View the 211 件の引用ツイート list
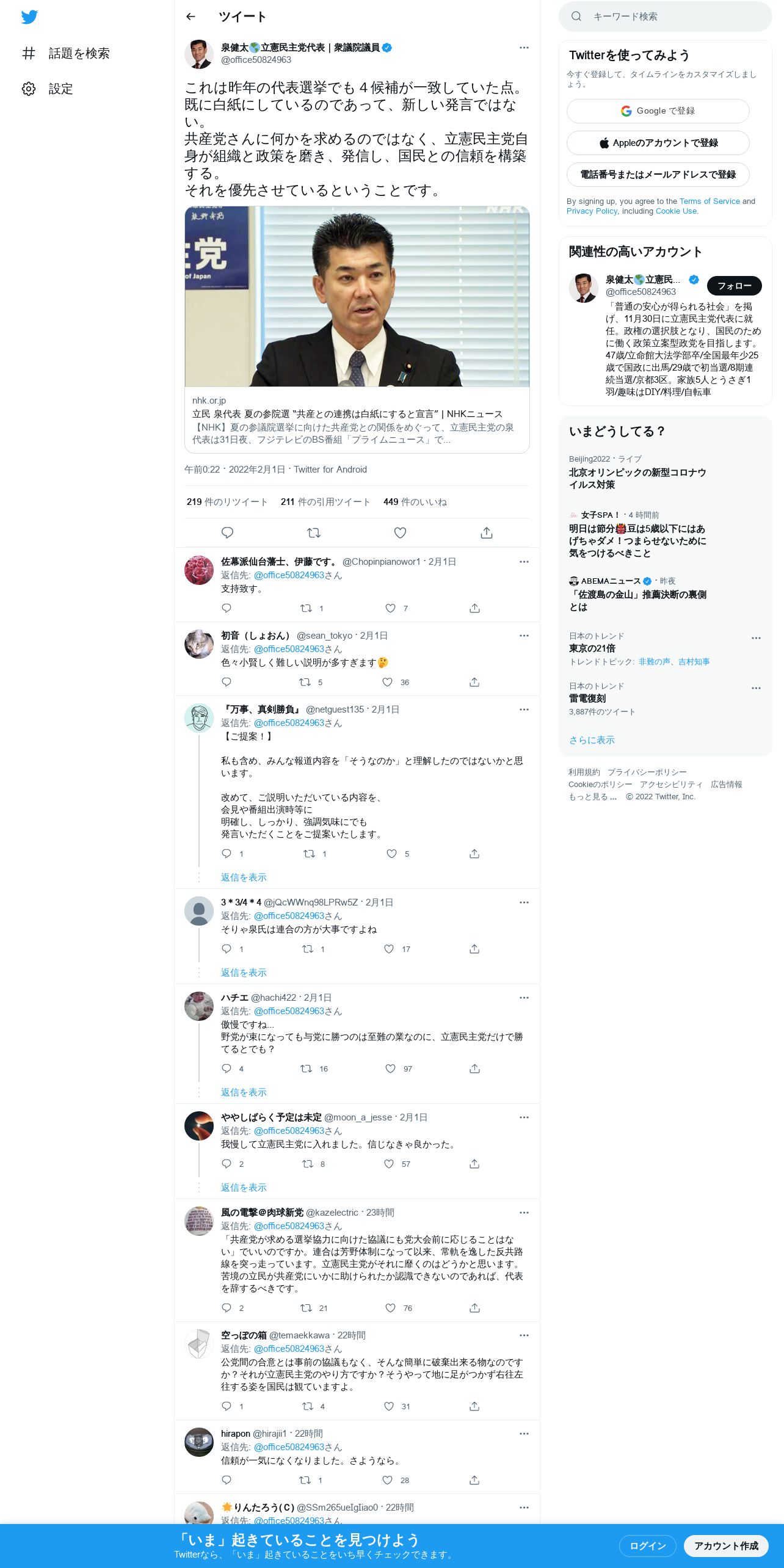Viewport: 784px width, 1568px height. [x=325, y=502]
